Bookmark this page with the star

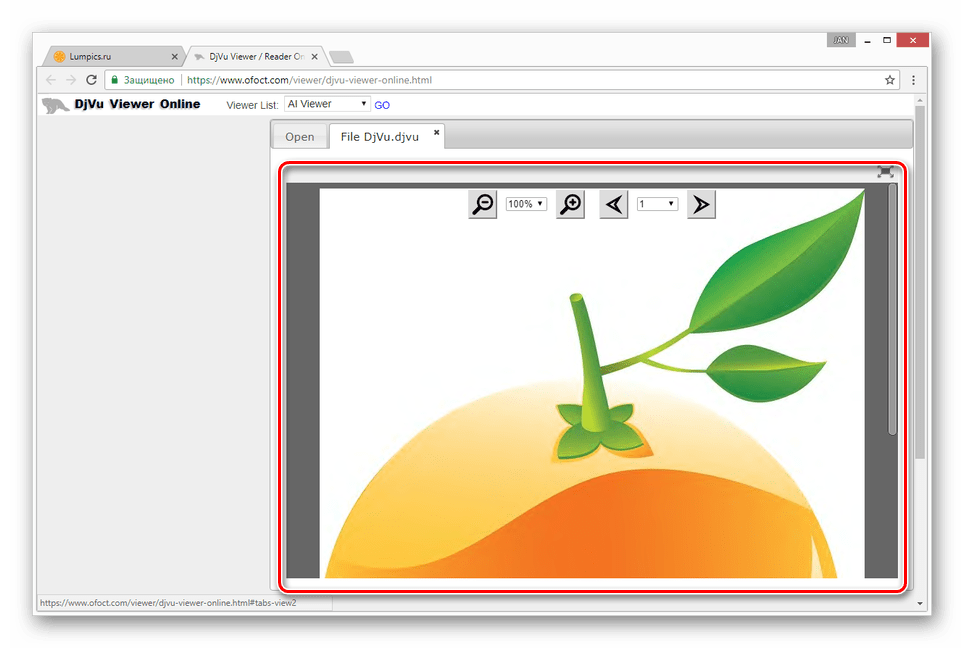point(890,80)
